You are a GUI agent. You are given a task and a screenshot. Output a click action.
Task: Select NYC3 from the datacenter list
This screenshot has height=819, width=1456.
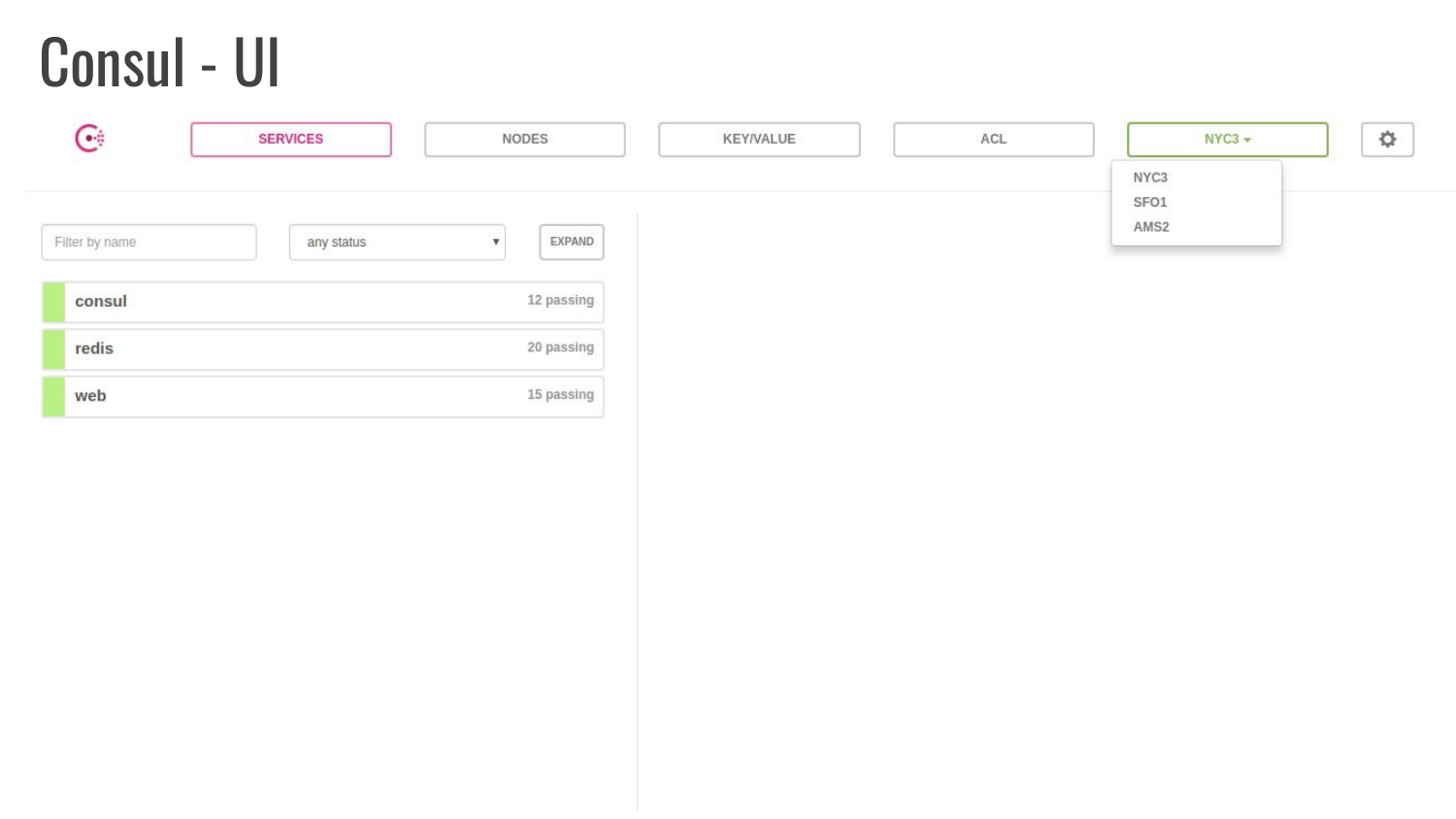(1150, 178)
